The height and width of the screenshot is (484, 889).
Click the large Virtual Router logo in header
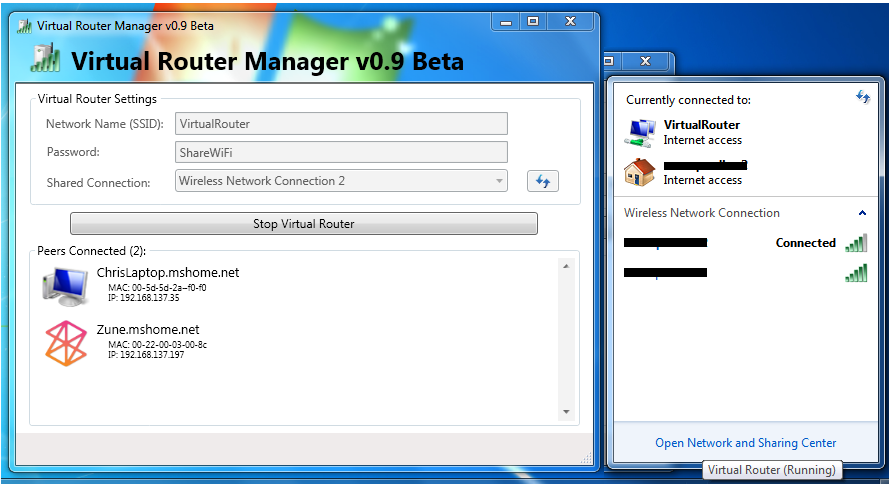[x=45, y=58]
